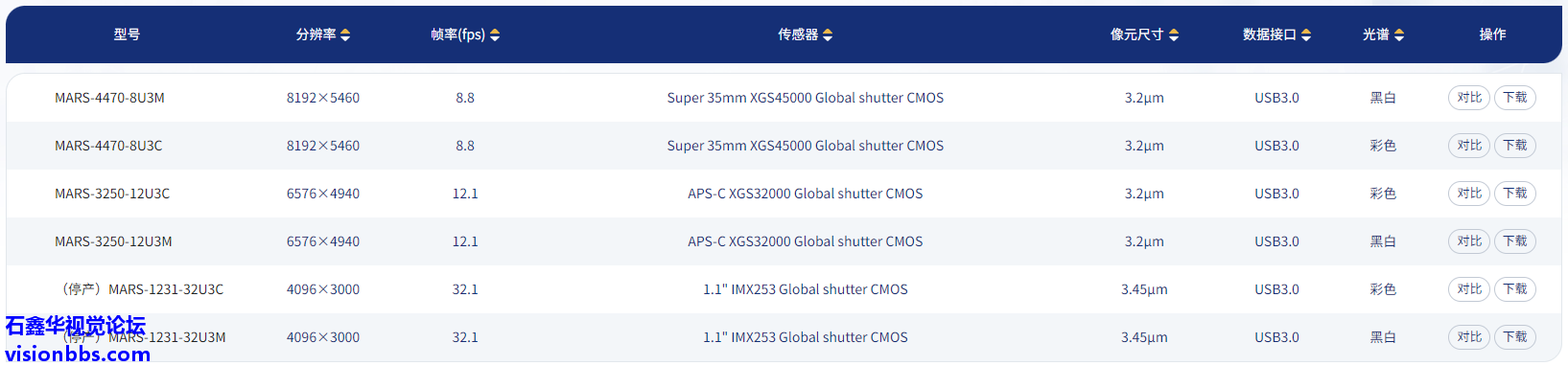This screenshot has height=366, width=1568.
Task: Sort by 像元尺寸 using its arrow icon
Action: tap(1174, 34)
